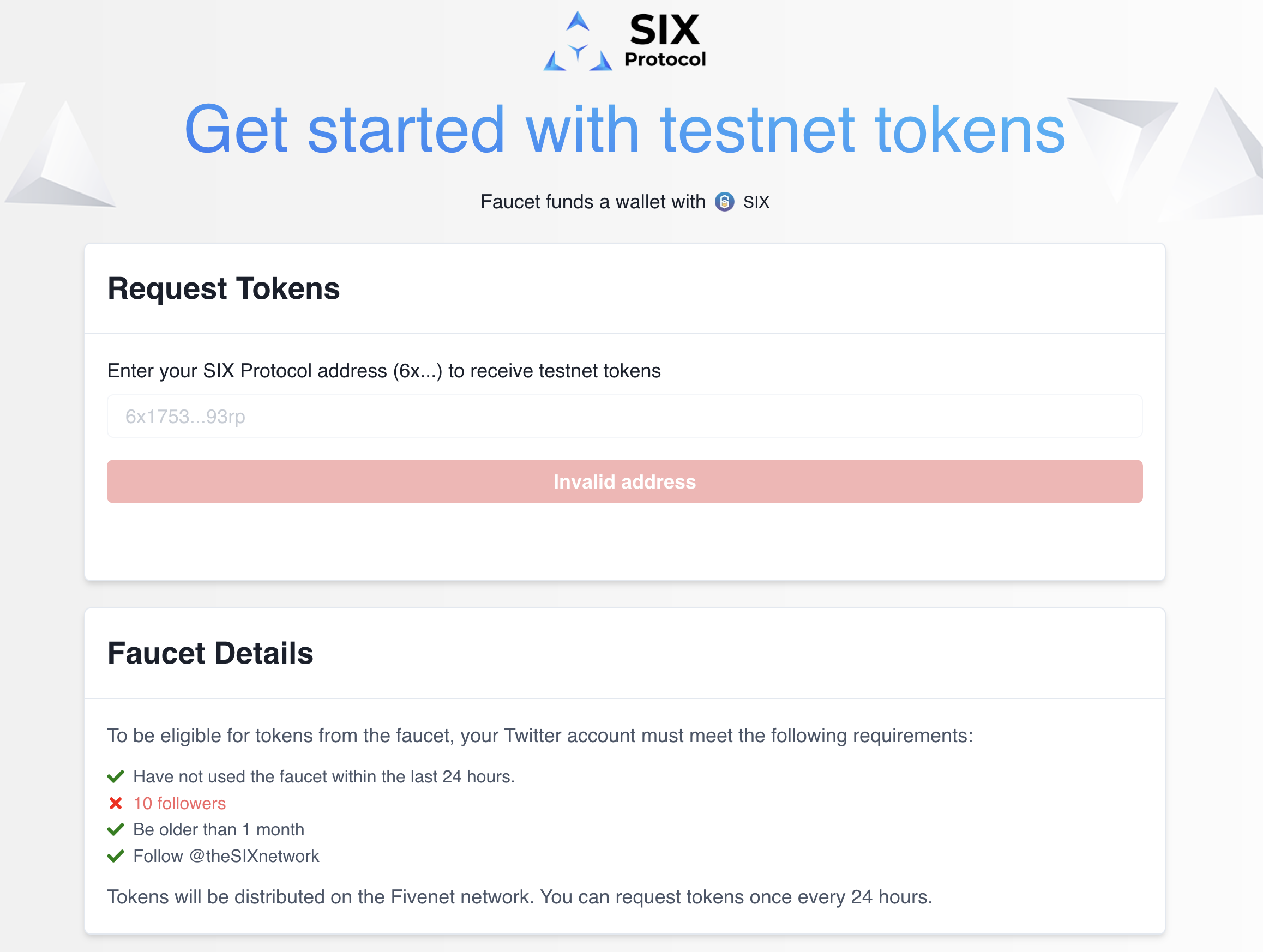Click the SIX token label beside coin
The width and height of the screenshot is (1263, 952).
click(x=756, y=202)
